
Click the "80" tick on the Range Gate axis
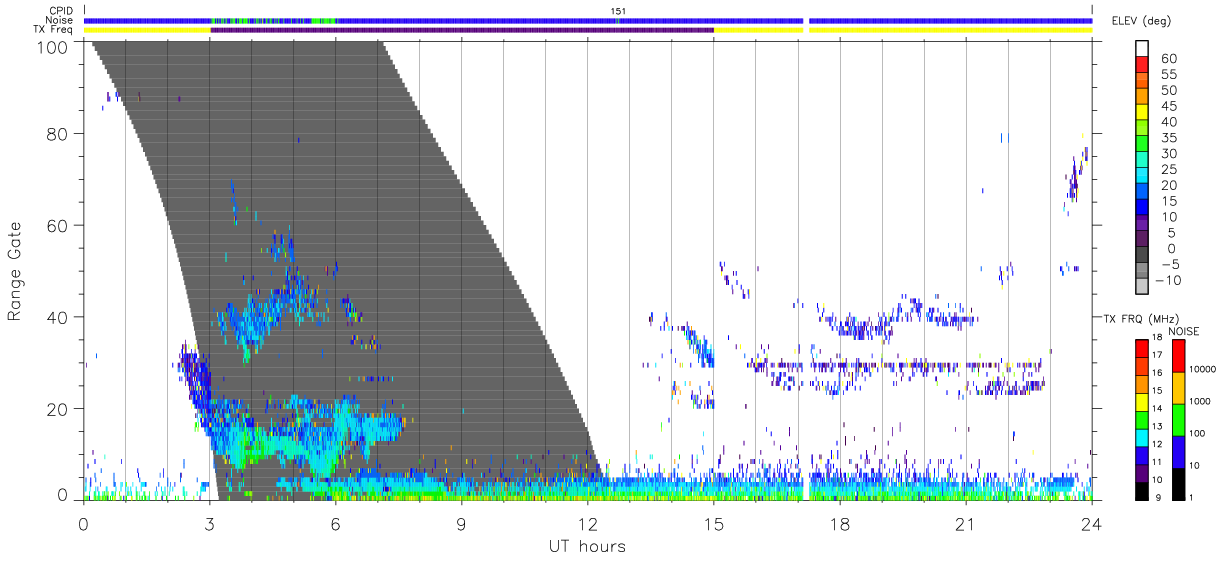(59, 133)
